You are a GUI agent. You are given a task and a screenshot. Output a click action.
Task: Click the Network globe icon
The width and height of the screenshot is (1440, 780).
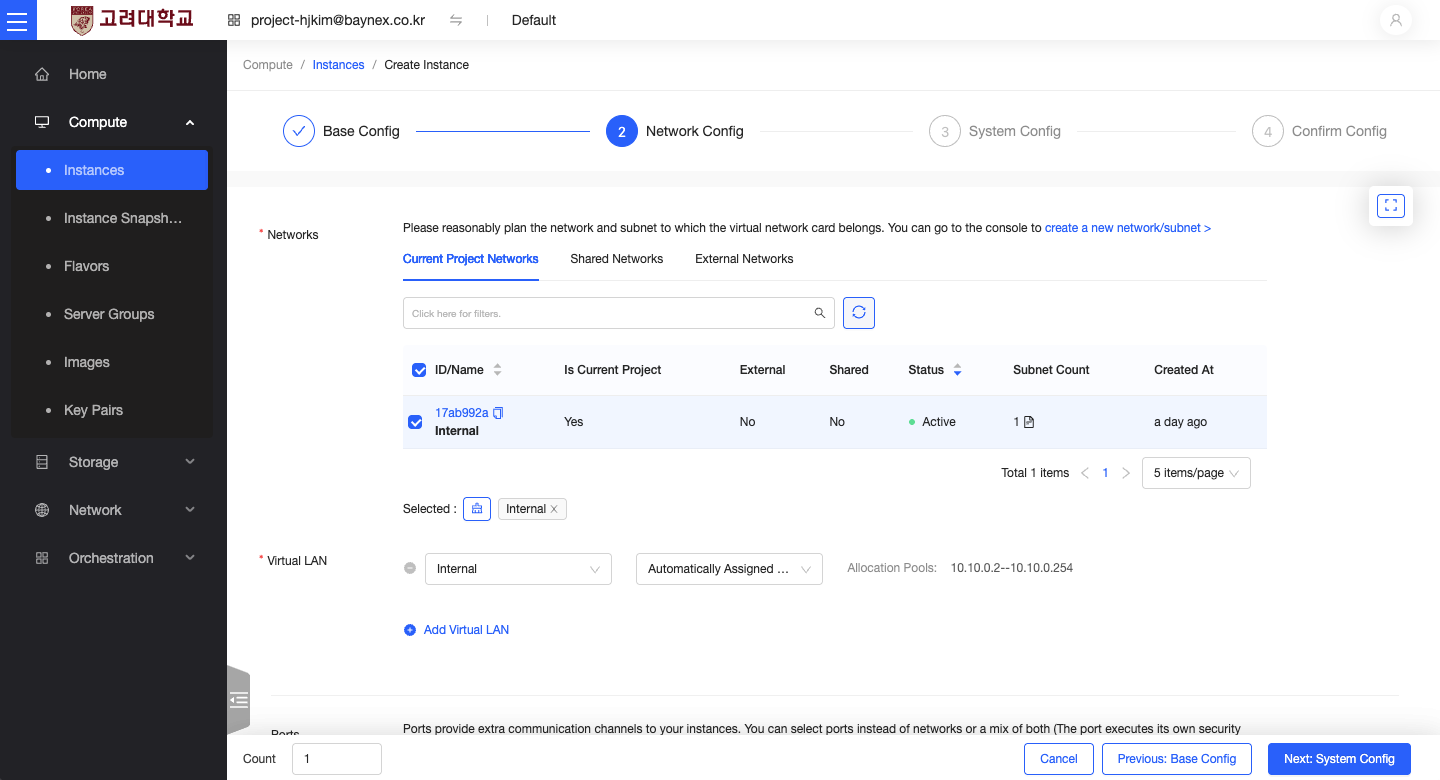point(42,510)
